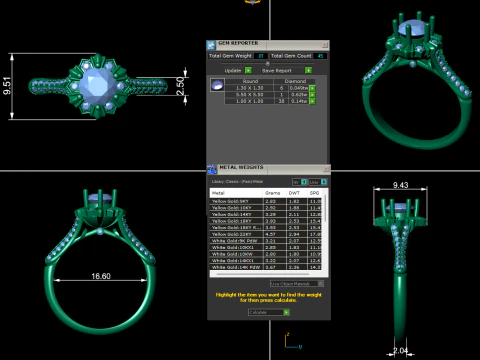Close the Metal Weights panel
The height and width of the screenshot is (360, 480).
(326, 170)
